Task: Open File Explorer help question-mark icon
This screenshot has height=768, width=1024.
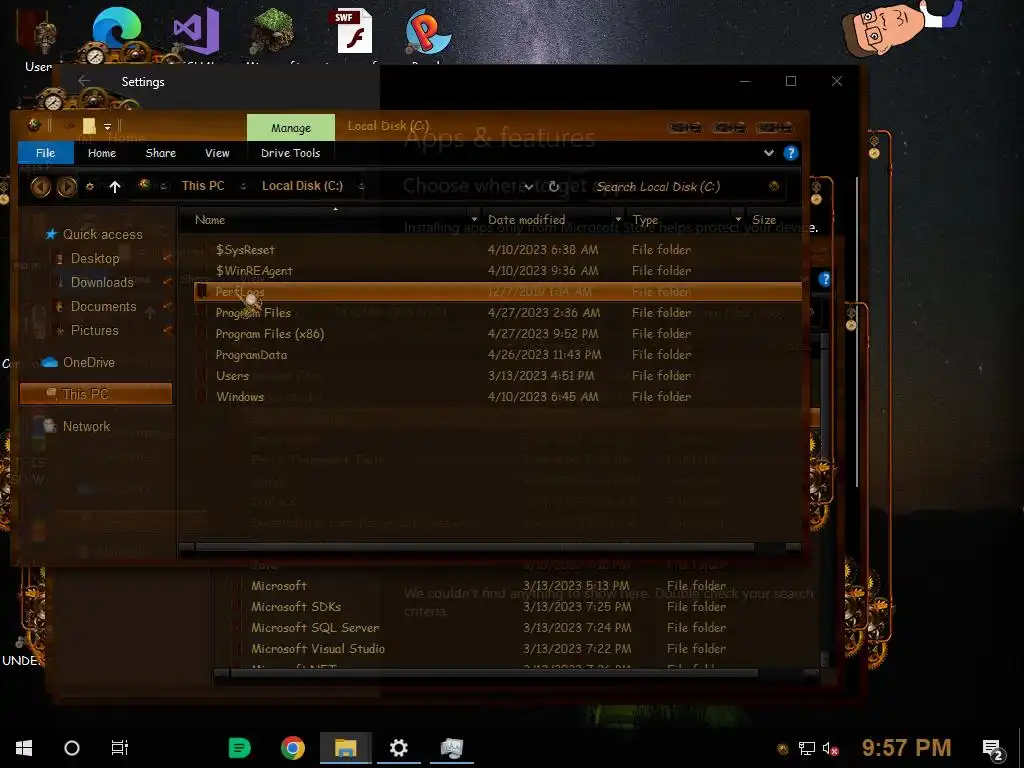Action: click(x=790, y=153)
